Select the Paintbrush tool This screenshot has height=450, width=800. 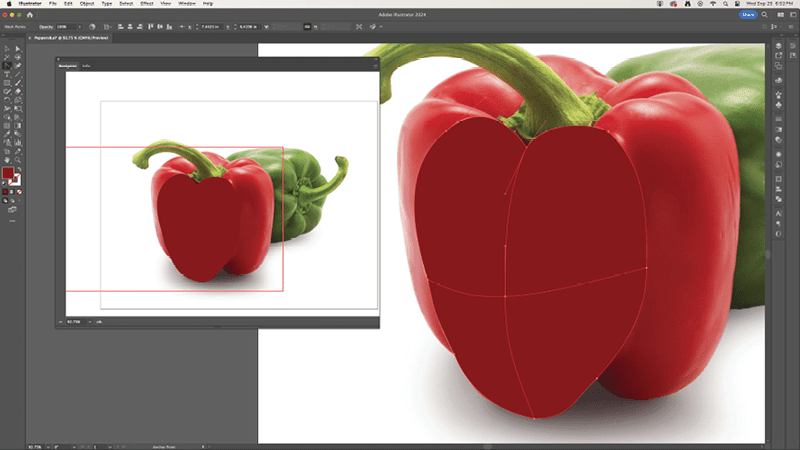pyautogui.click(x=18, y=83)
